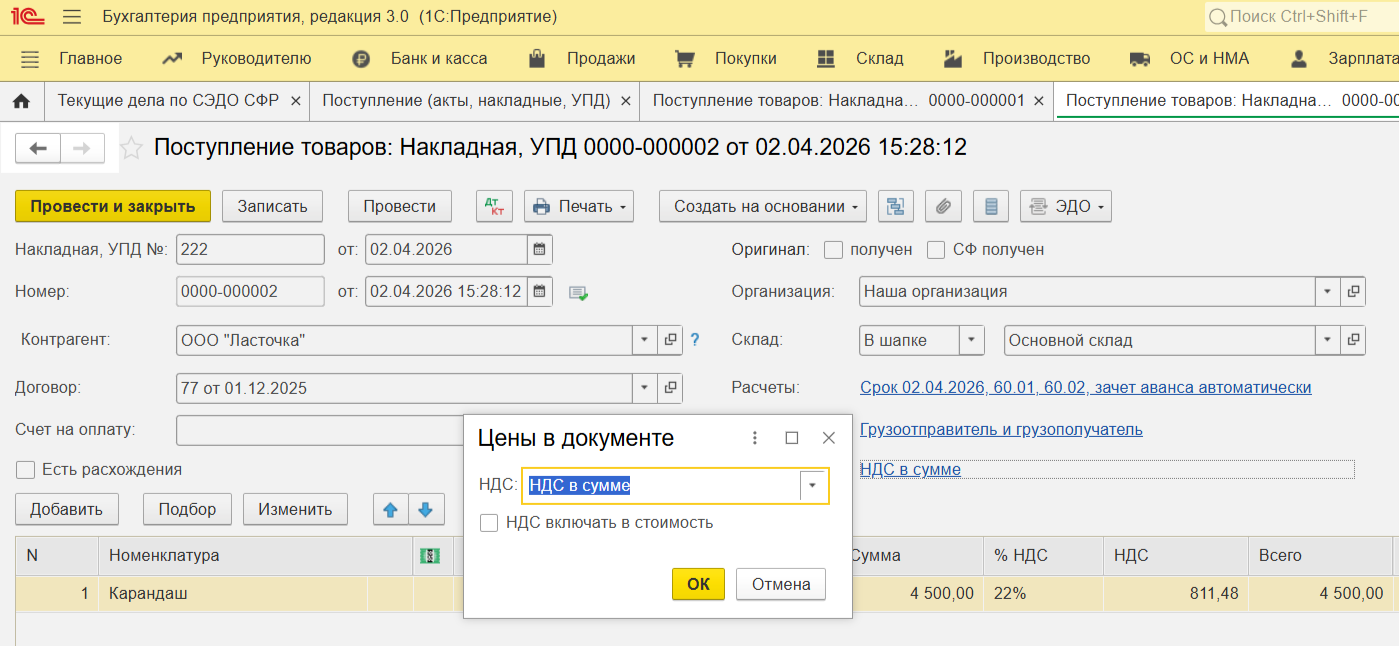The height and width of the screenshot is (646, 1399).
Task: Tick the СФ получен checkbox
Action: tap(936, 249)
